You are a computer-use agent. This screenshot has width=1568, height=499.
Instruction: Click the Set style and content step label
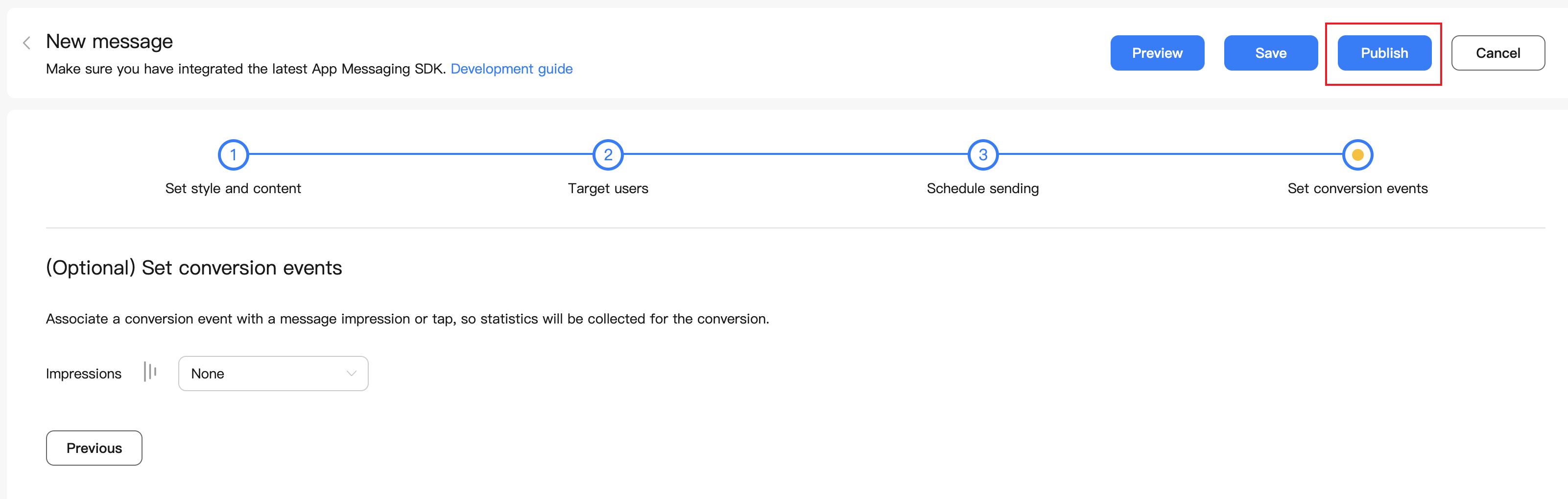233,188
